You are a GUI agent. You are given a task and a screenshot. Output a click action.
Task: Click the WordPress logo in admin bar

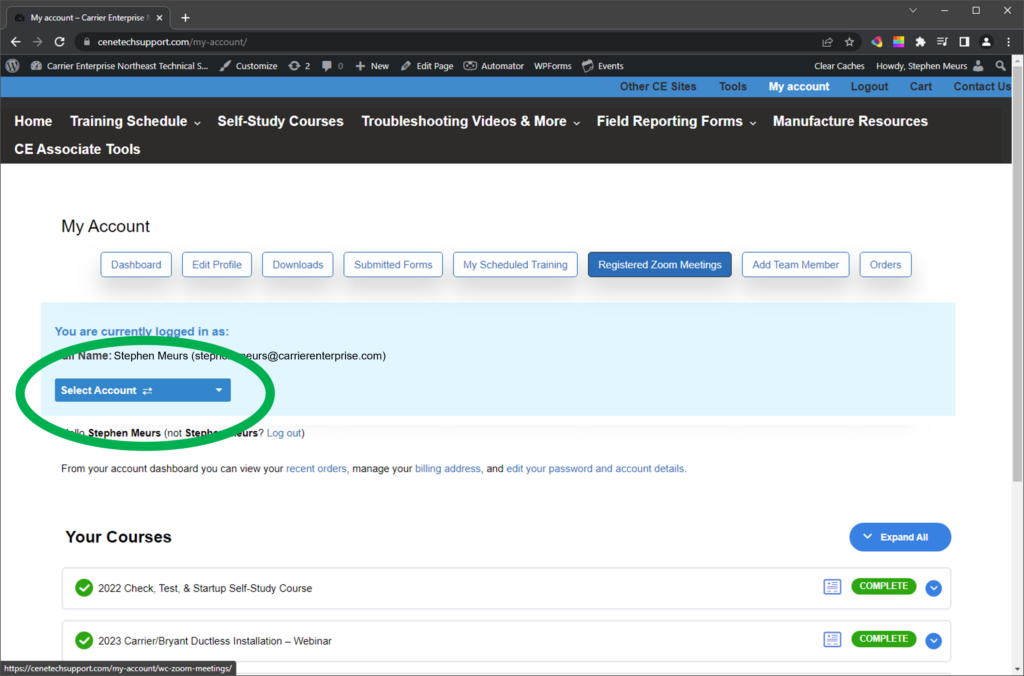(x=12, y=66)
